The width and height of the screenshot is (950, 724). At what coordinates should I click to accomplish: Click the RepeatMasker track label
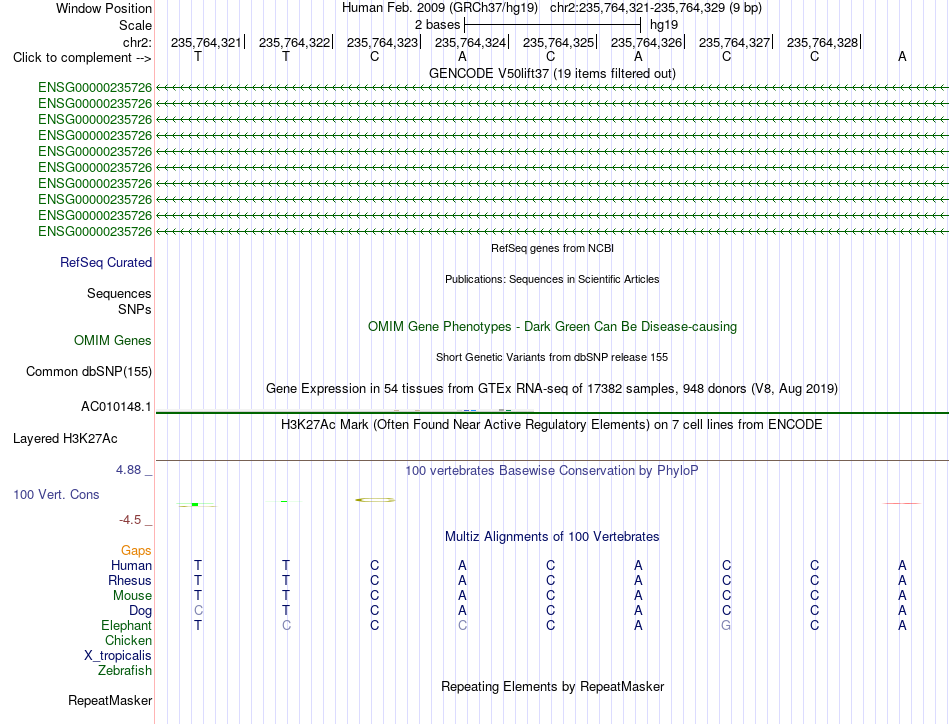110,700
